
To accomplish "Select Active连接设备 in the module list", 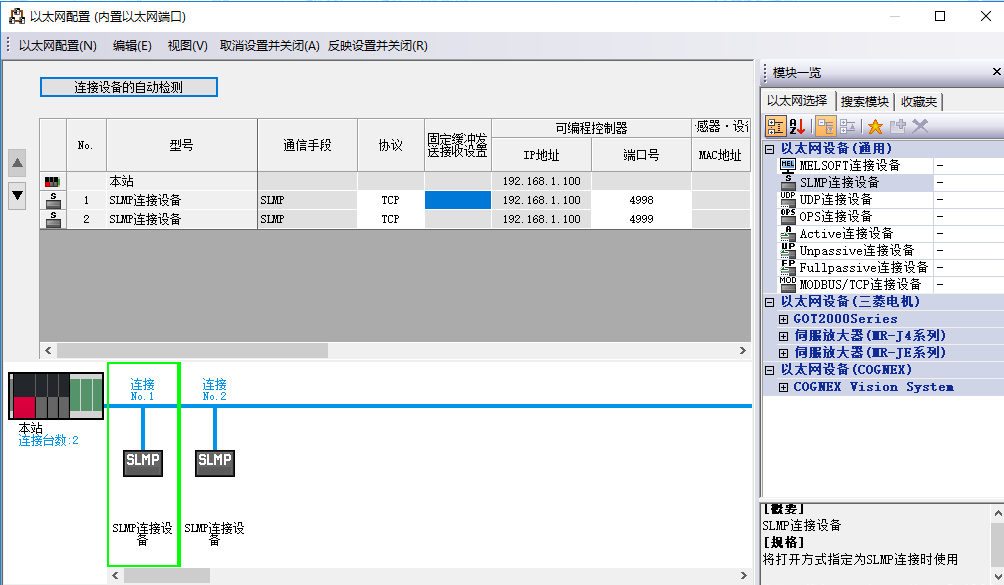I will coord(846,234).
